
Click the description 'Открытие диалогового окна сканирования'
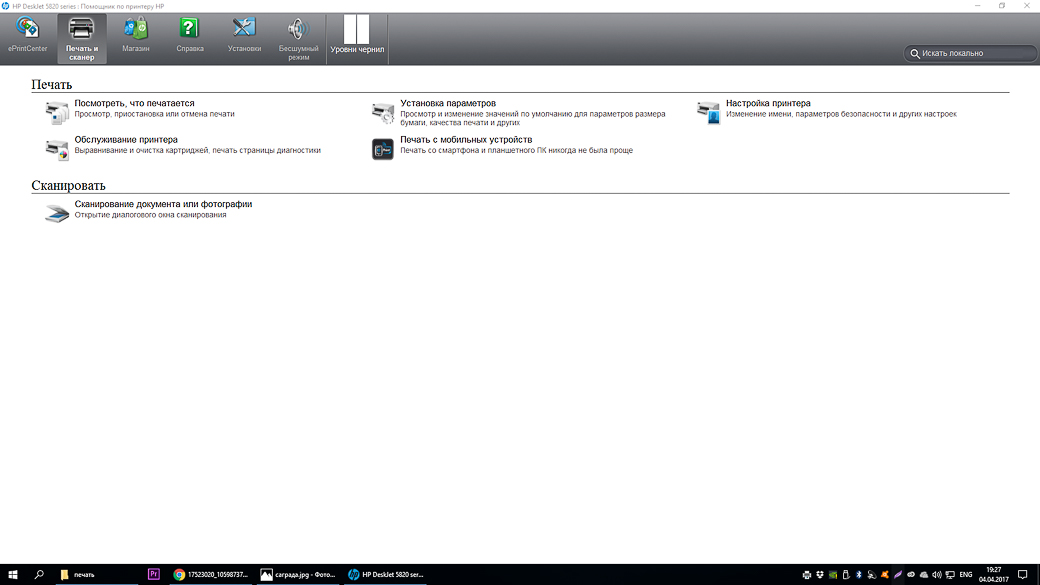point(151,215)
